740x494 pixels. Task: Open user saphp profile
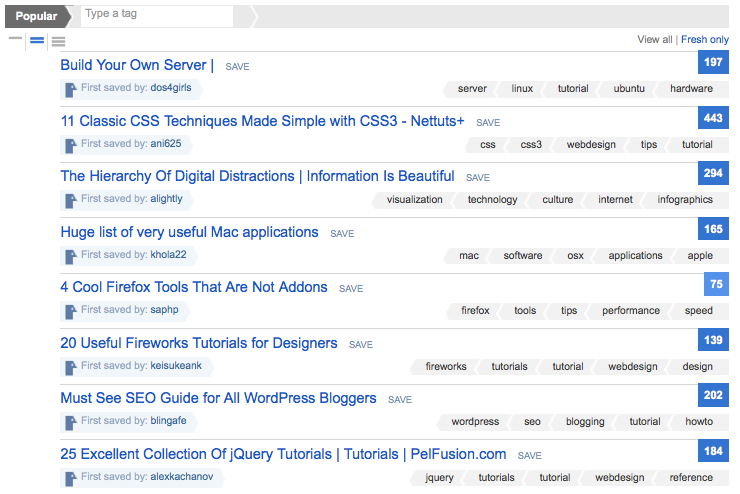click(164, 310)
